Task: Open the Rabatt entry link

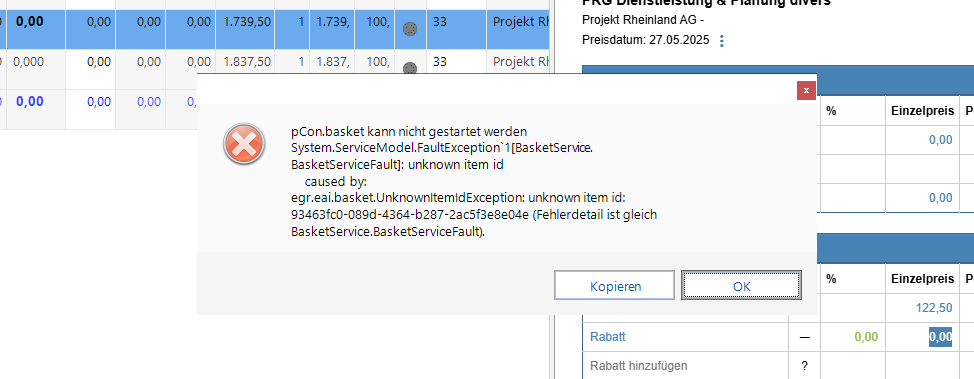Action: tap(608, 337)
